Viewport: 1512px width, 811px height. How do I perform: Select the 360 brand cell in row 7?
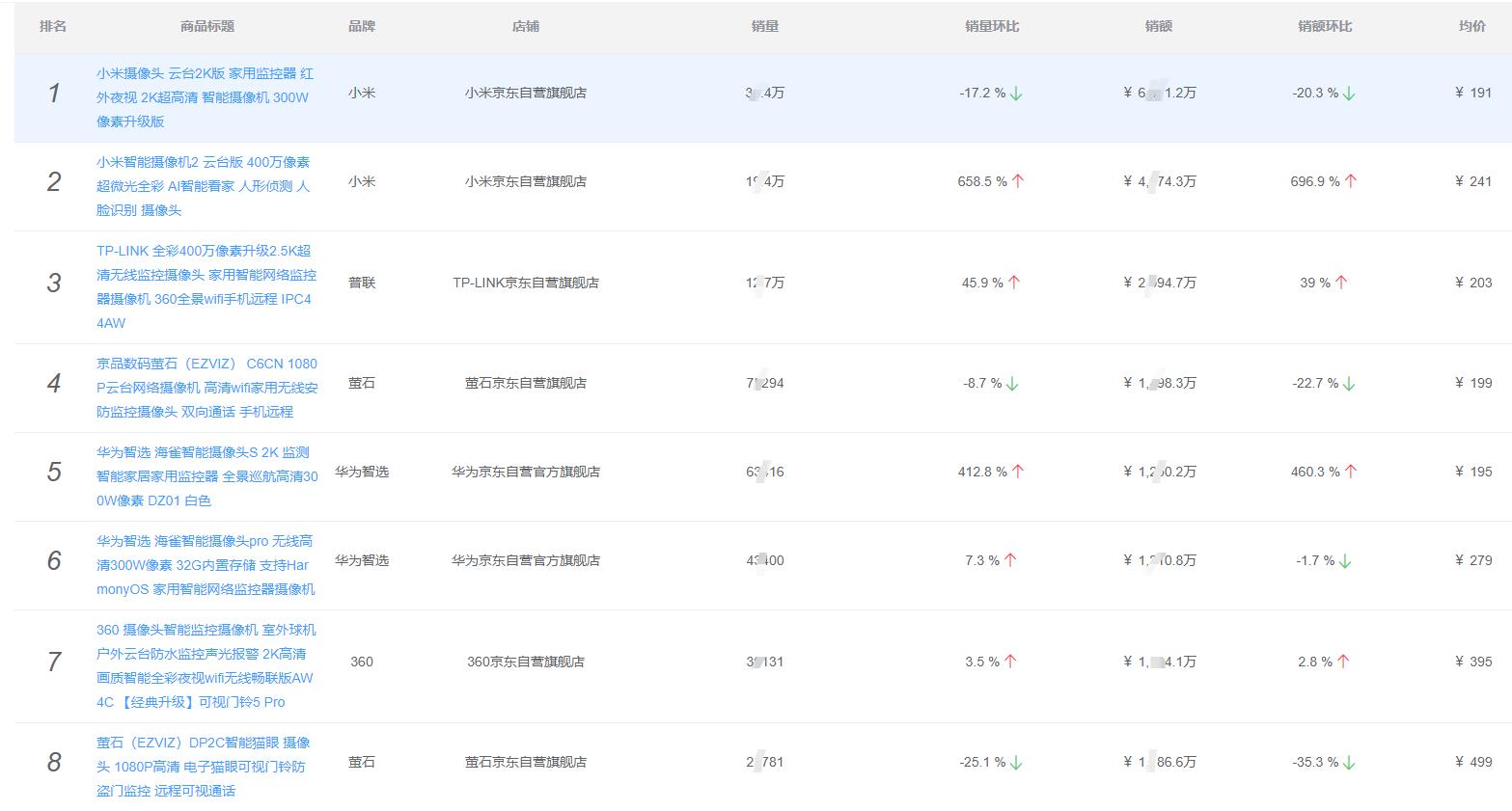coord(362,662)
